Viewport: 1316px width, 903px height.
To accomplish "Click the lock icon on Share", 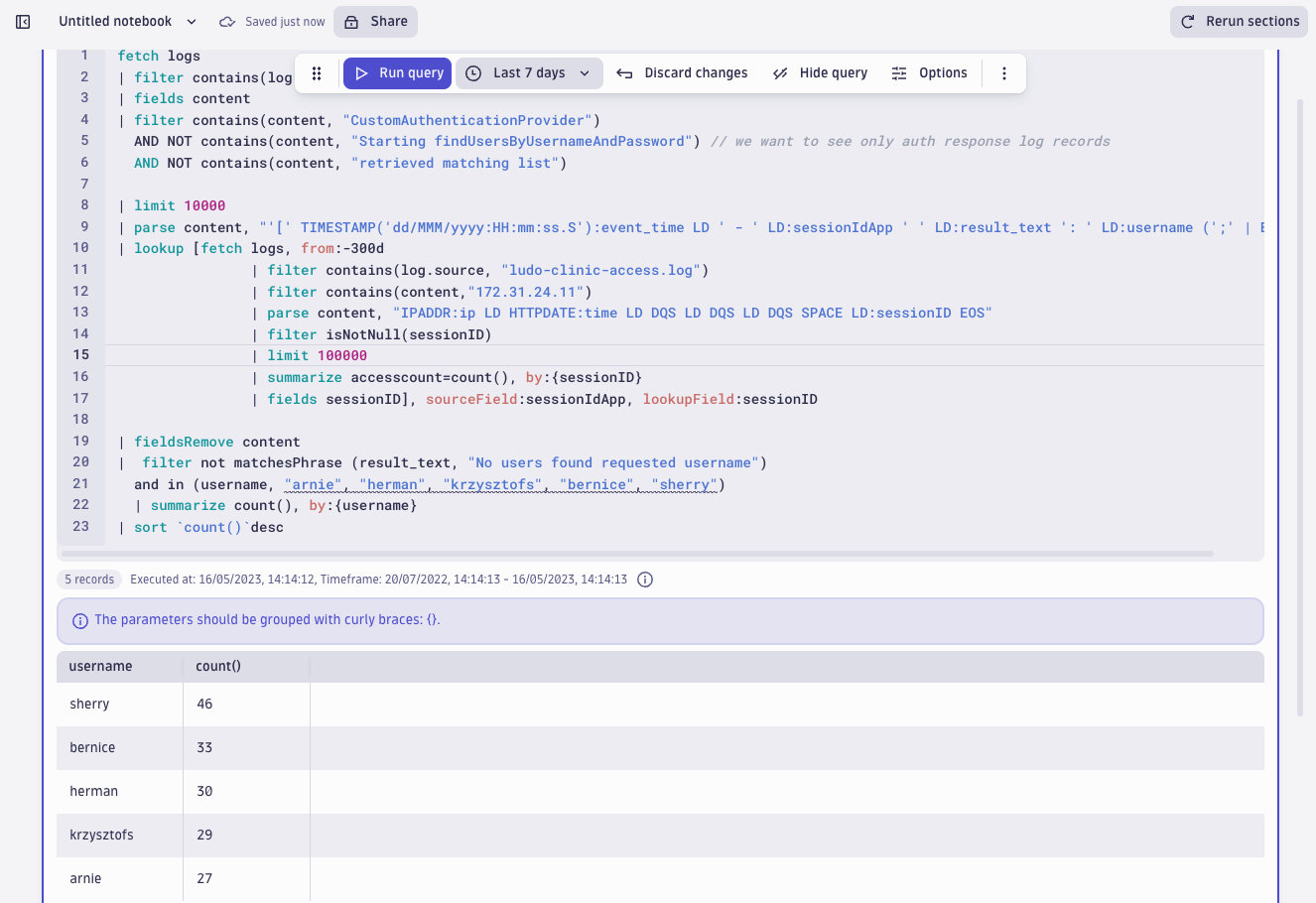I will [351, 22].
